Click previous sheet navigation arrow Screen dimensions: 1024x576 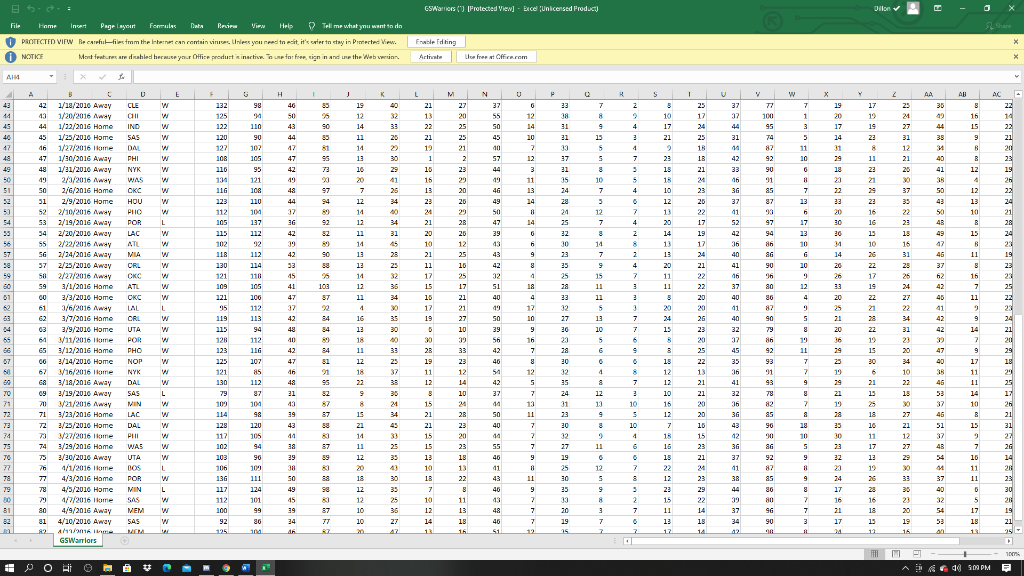pyautogui.click(x=15, y=541)
